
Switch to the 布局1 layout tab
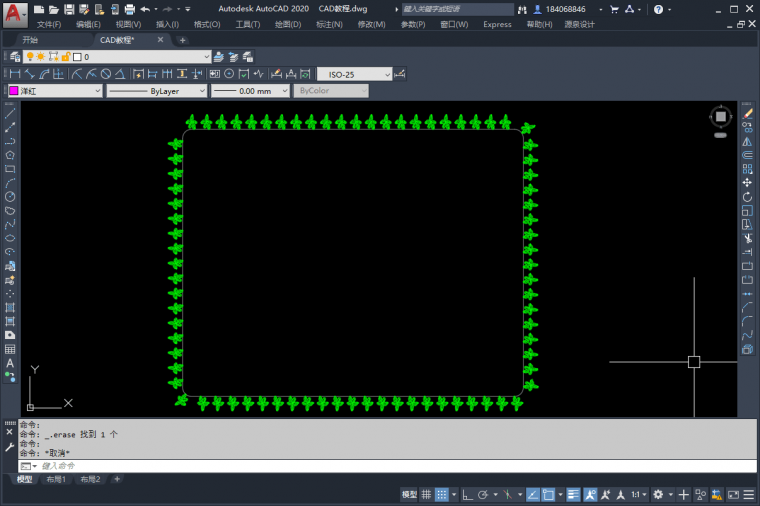56,480
